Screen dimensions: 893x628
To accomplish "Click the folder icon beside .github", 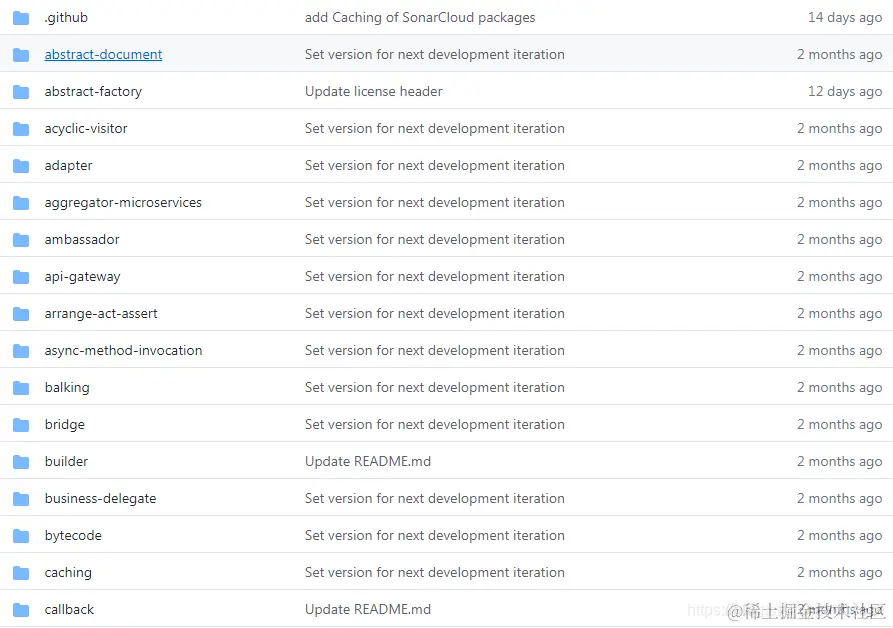I will (21, 18).
